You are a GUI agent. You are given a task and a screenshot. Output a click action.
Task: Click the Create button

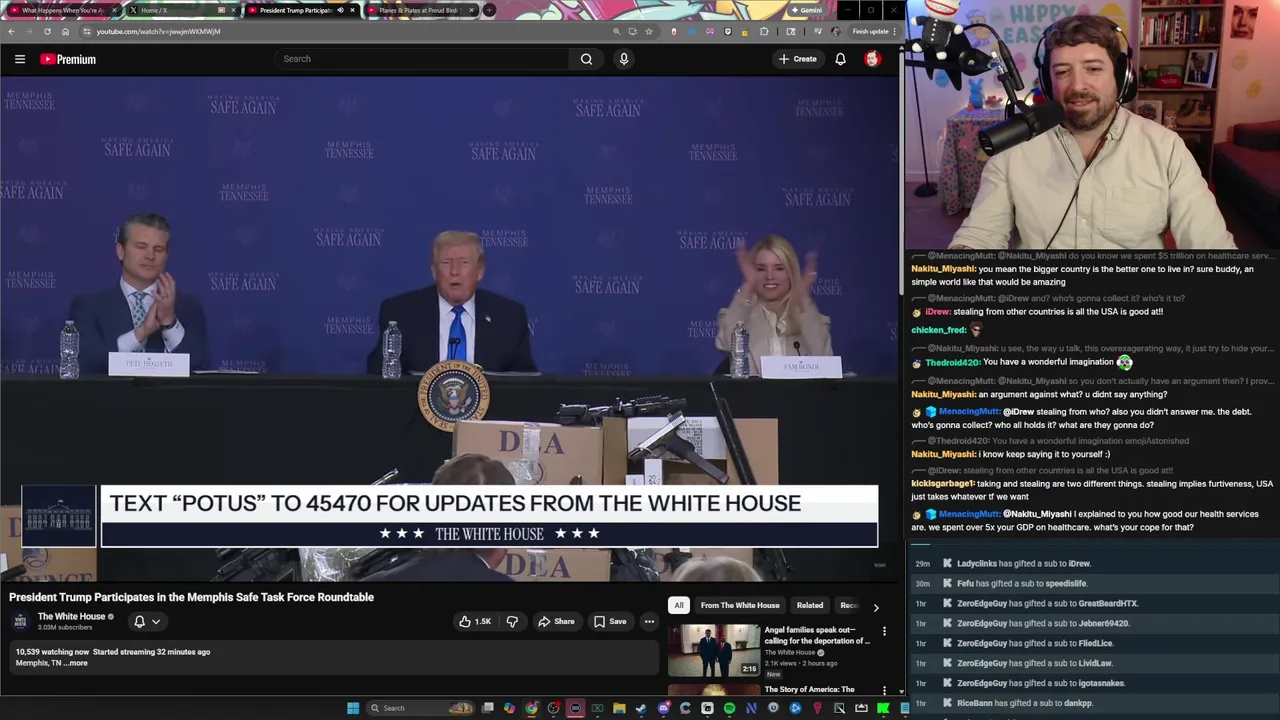coord(798,59)
